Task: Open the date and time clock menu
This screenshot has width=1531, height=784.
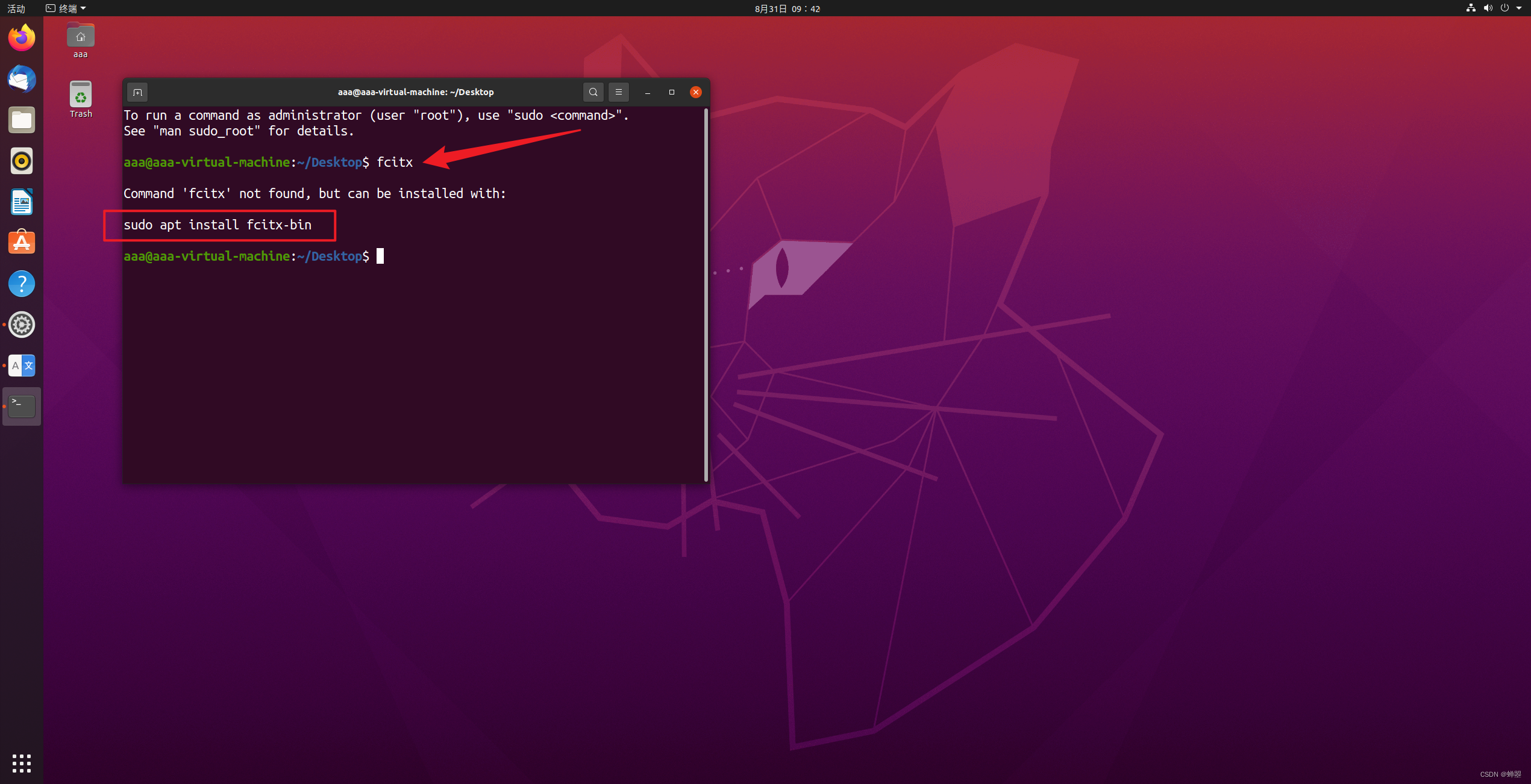Action: (787, 8)
